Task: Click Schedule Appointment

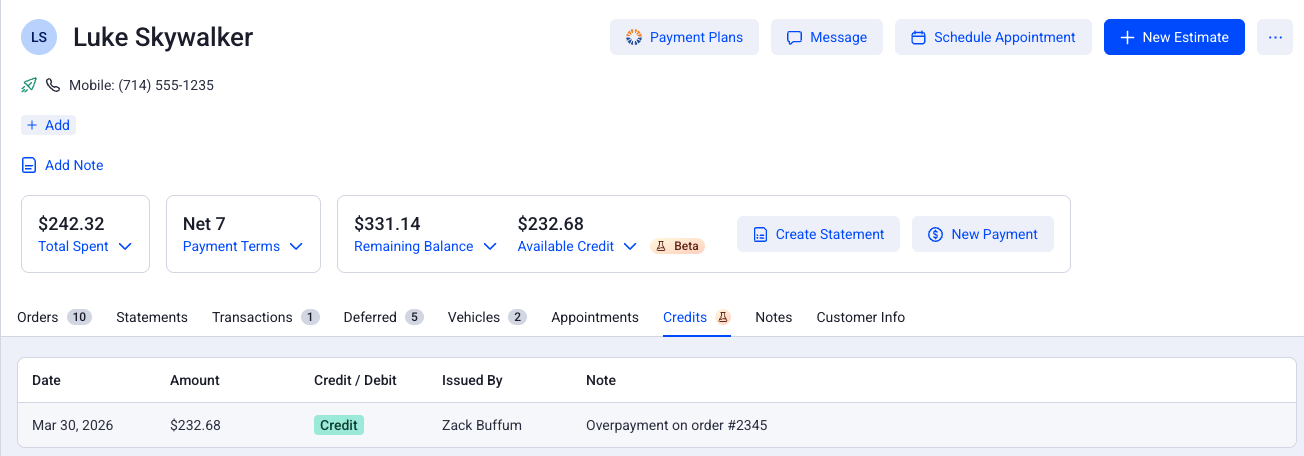Action: point(993,37)
